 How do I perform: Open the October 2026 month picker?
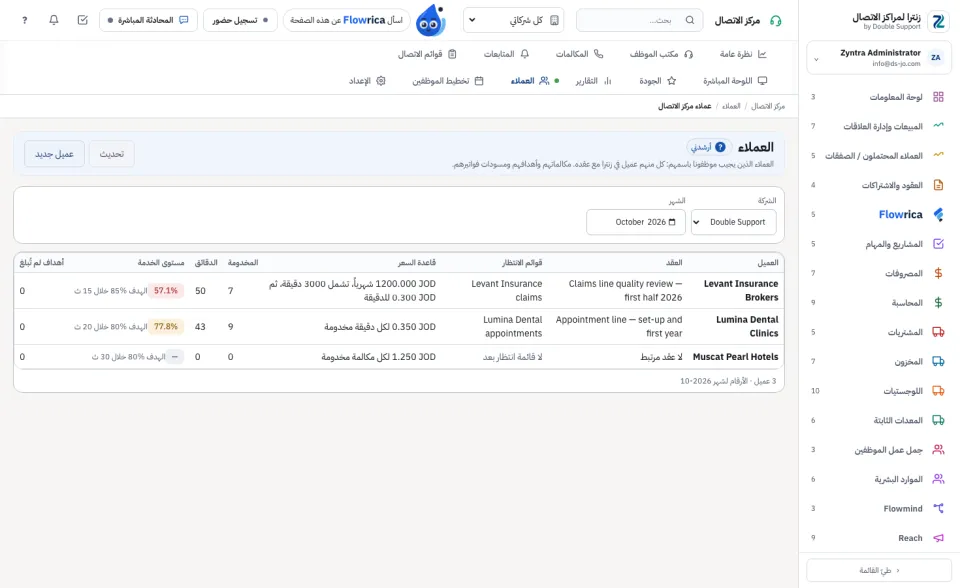coord(636,222)
